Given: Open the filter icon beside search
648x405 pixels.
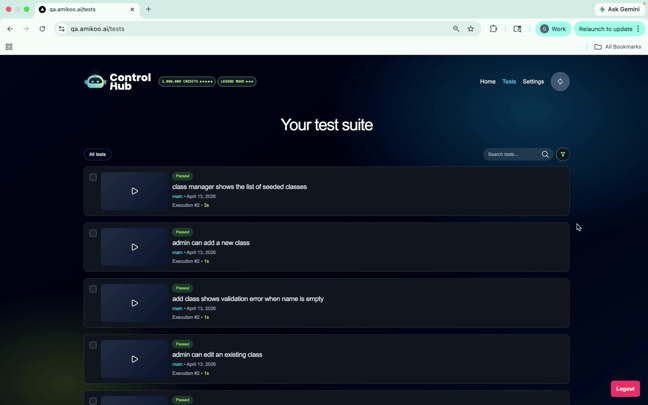Looking at the screenshot, I should pos(562,154).
